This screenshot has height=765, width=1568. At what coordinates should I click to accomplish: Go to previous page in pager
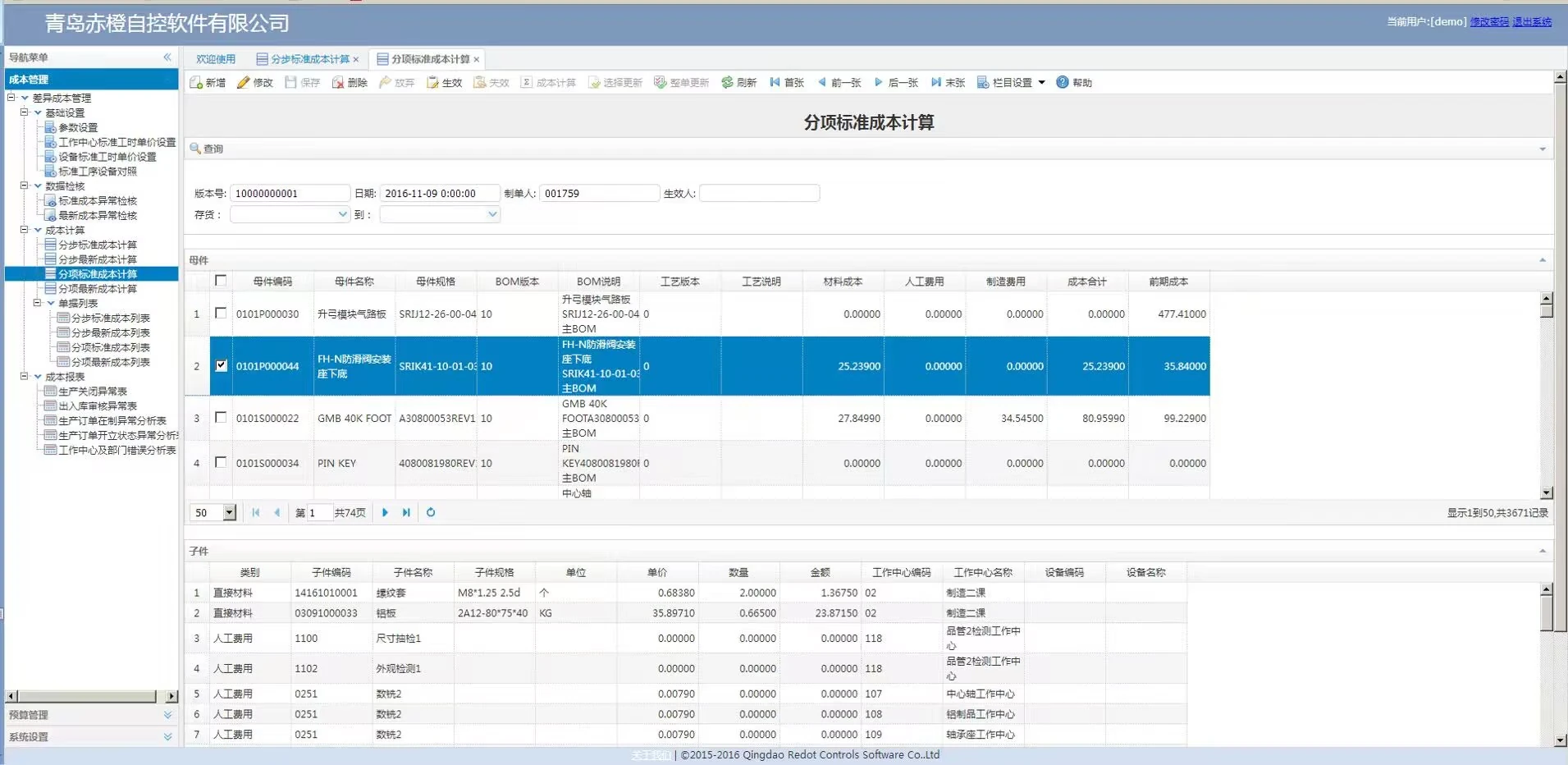click(x=277, y=512)
